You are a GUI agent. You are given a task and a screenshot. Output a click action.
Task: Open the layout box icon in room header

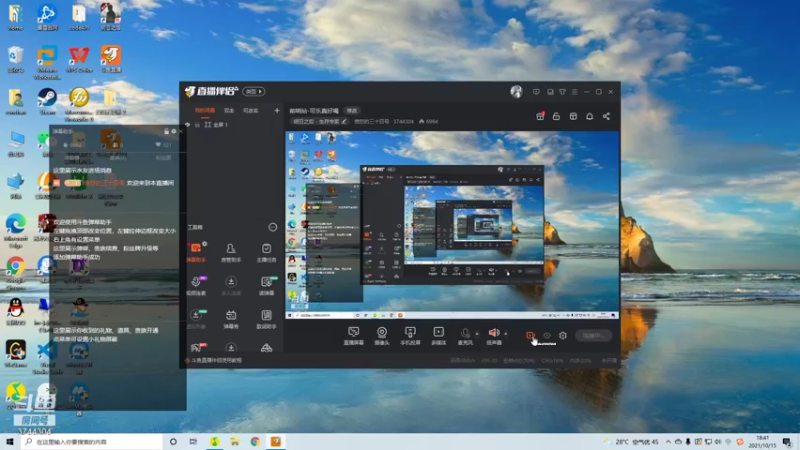point(573,116)
